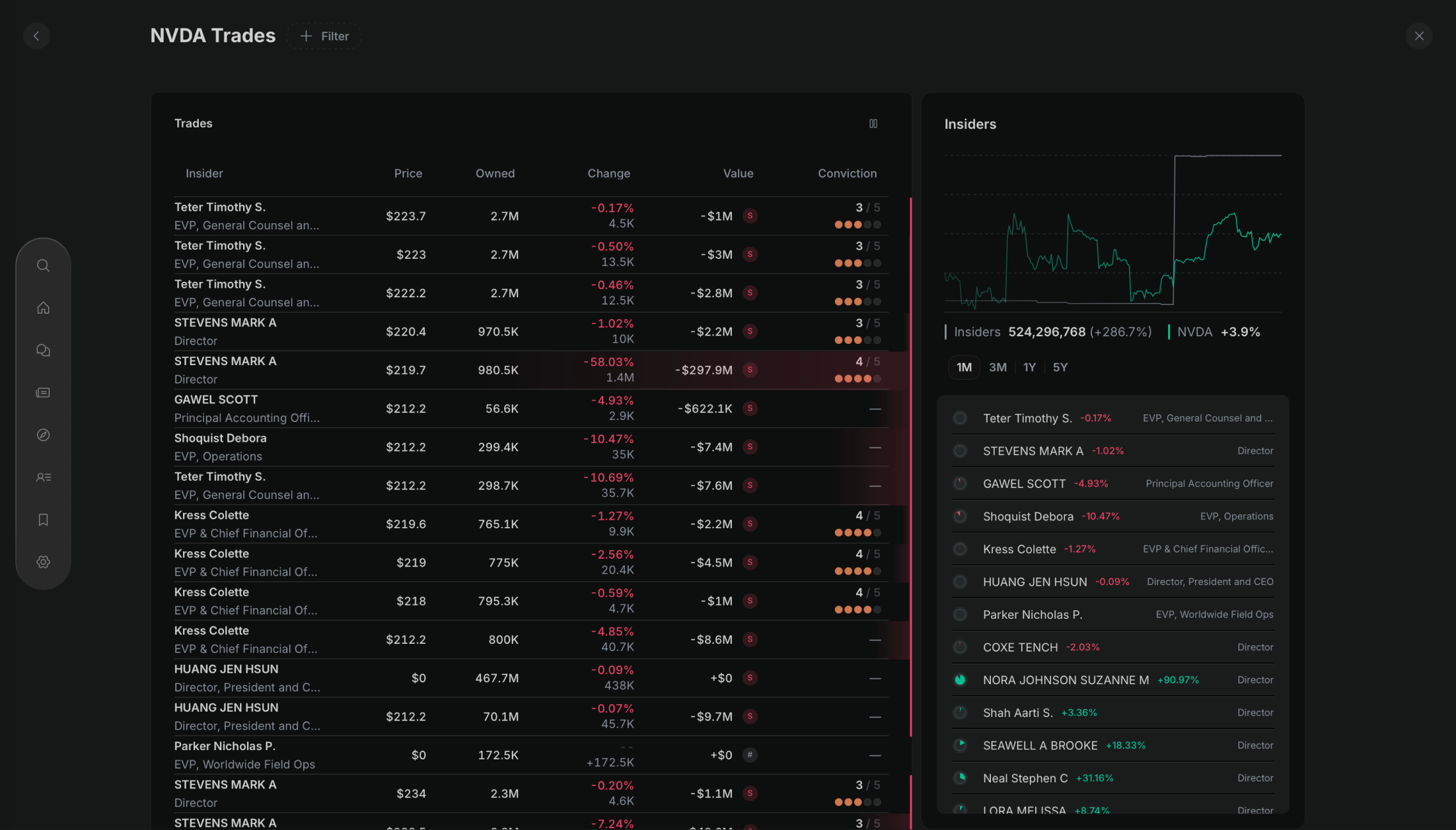Go back using the top-left chevron button
1456x830 pixels.
[x=36, y=36]
